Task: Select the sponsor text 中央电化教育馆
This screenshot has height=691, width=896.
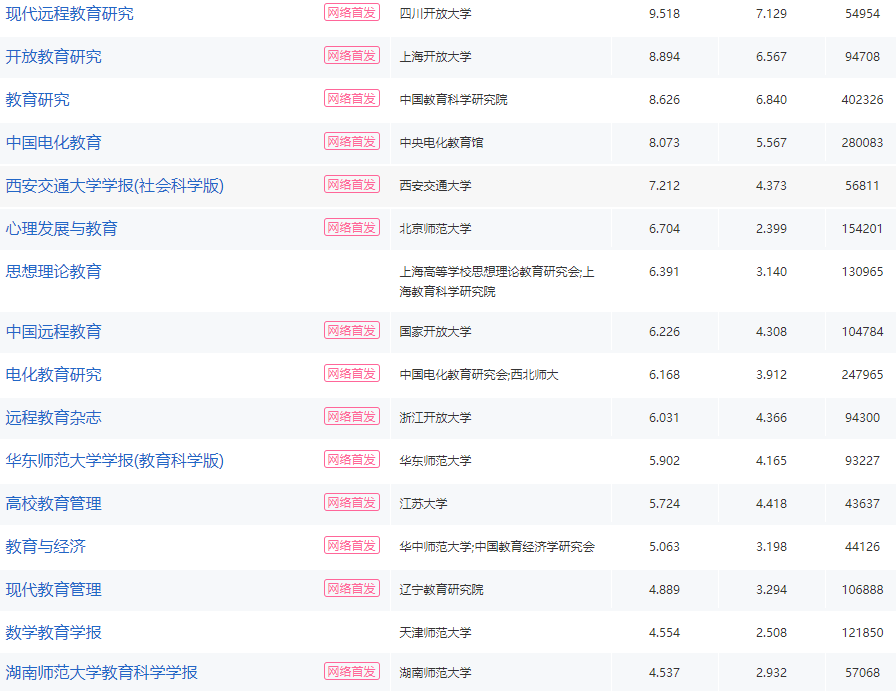Action: pyautogui.click(x=442, y=142)
